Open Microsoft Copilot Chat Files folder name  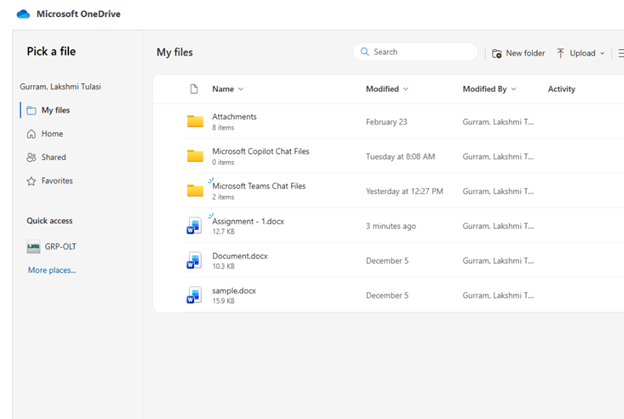click(261, 151)
